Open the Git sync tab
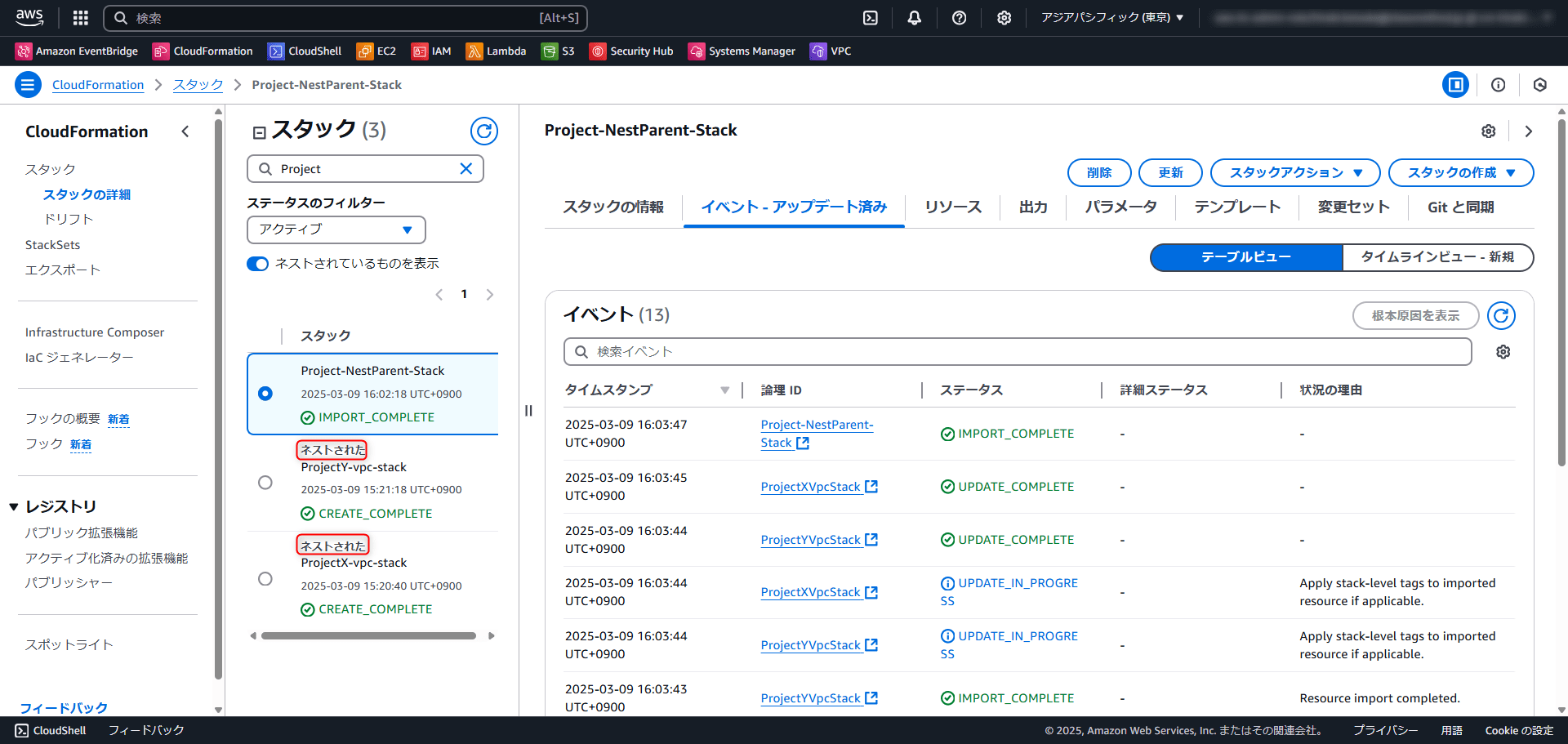This screenshot has height=744, width=1568. 1460,207
